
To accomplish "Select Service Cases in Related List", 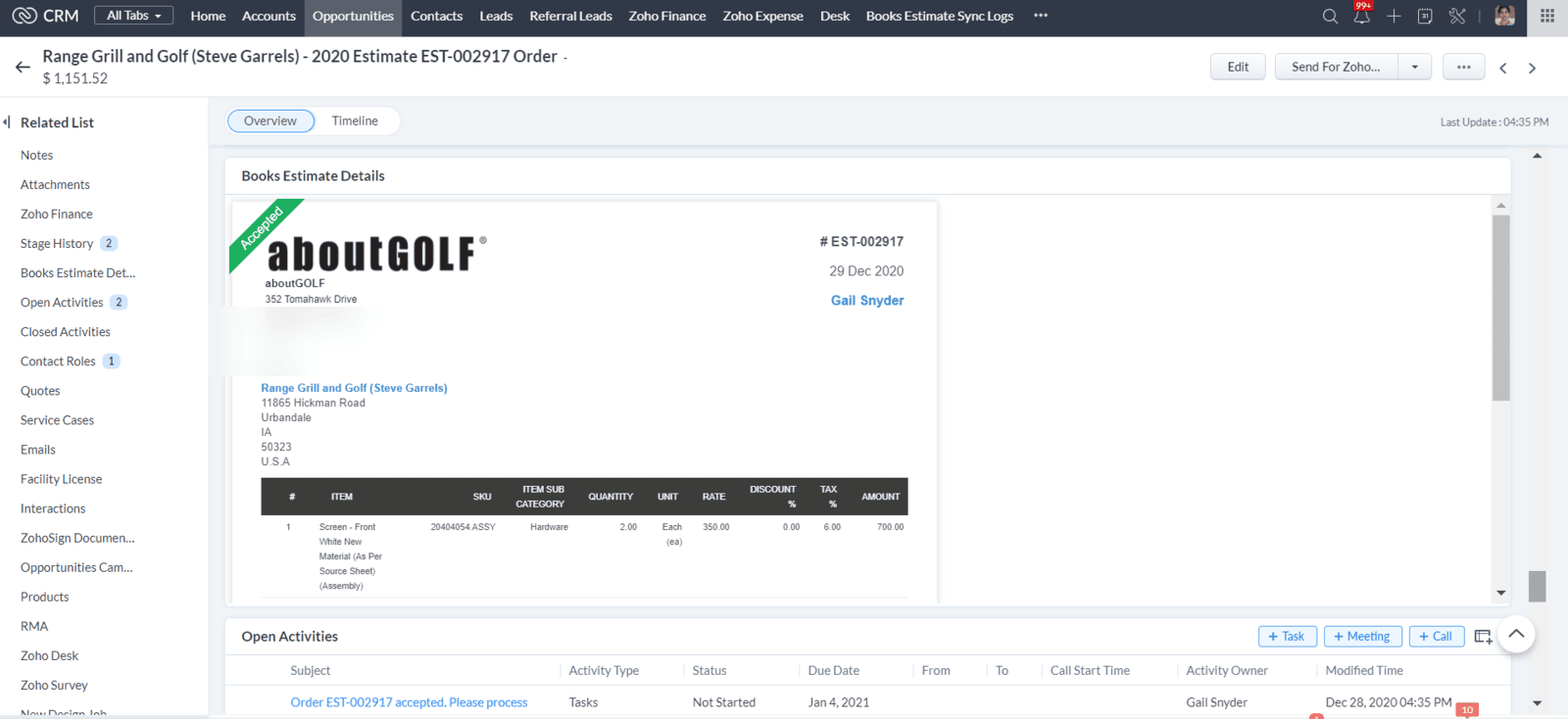I will [57, 419].
